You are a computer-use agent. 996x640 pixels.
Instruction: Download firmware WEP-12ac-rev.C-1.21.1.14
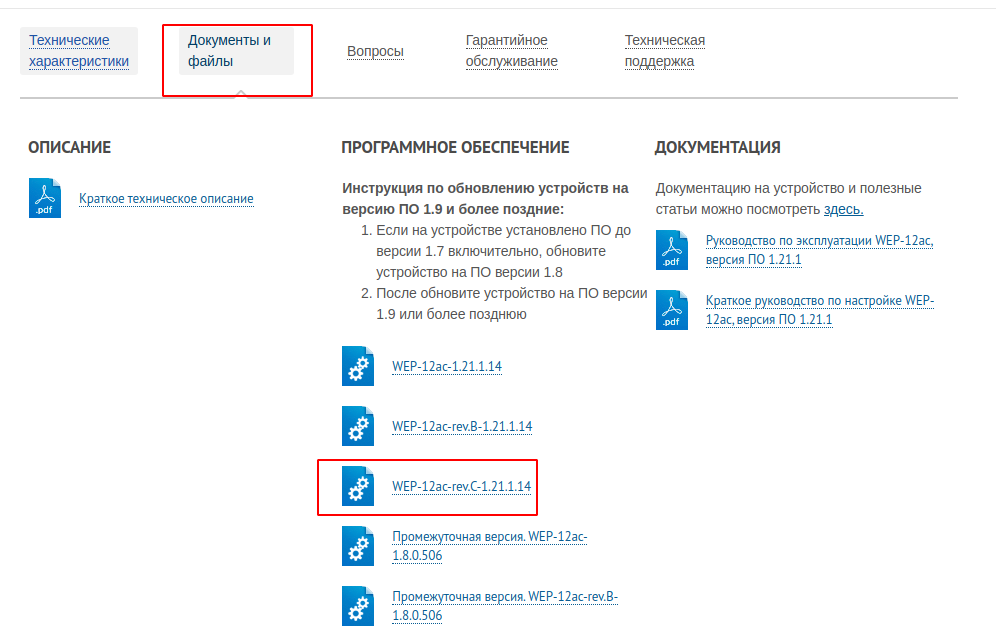[x=461, y=486]
